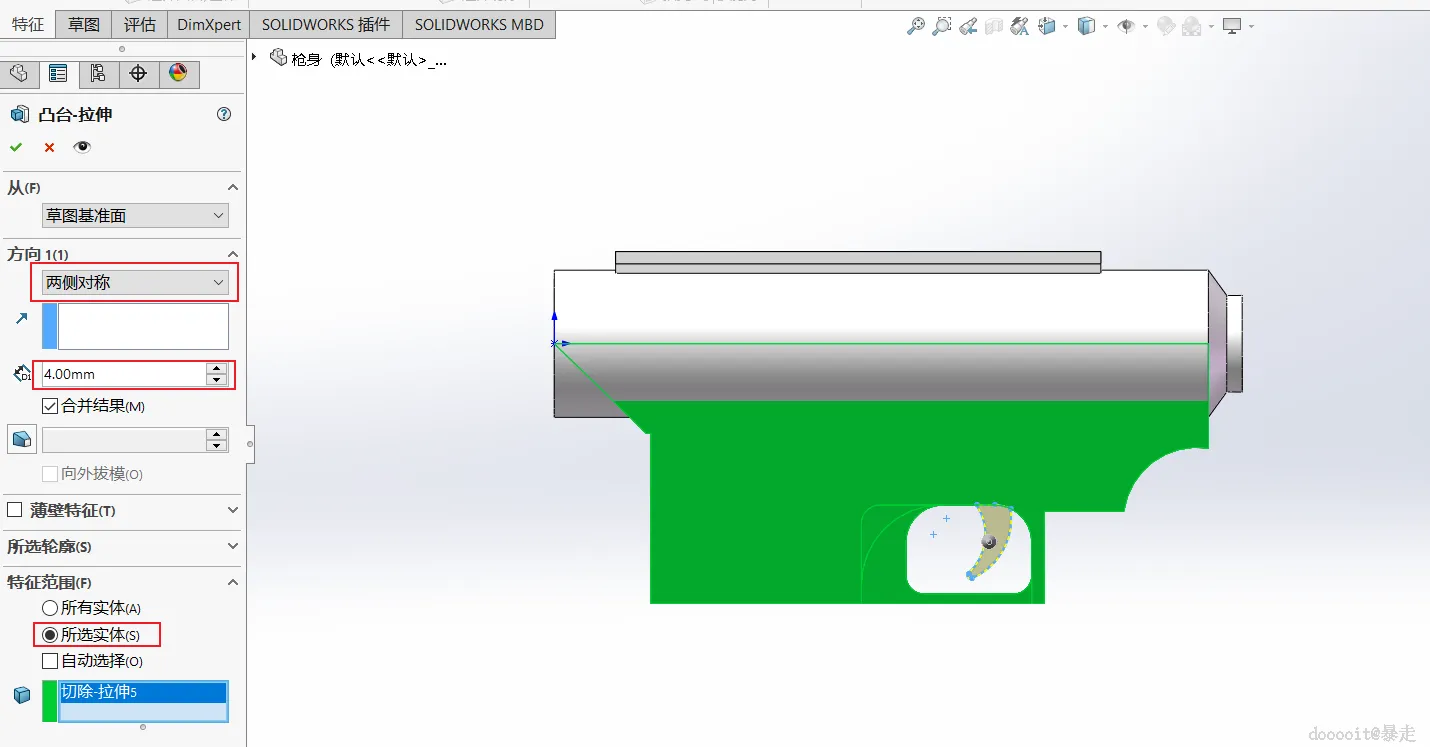1430x747 pixels.
Task: Click the 枪身 part icon in flyout tree
Action: (x=278, y=58)
